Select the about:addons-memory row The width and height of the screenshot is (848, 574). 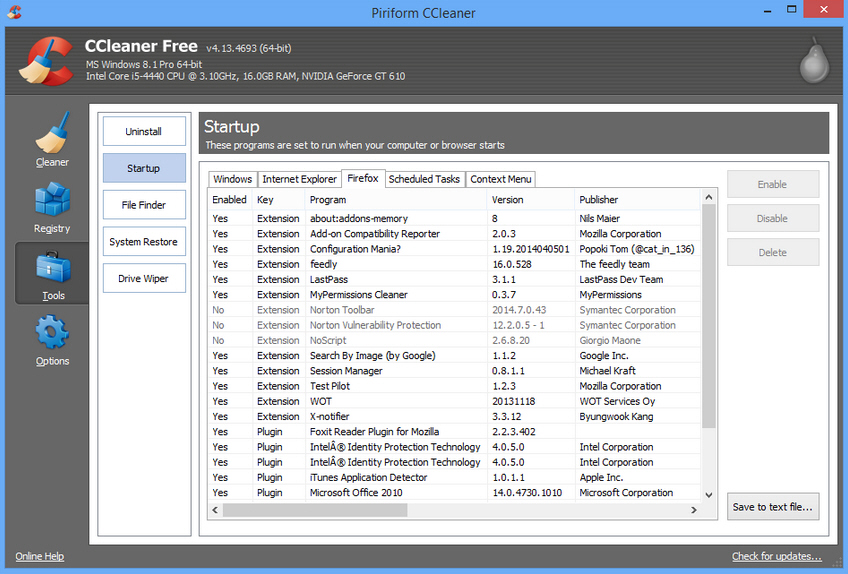(454, 219)
